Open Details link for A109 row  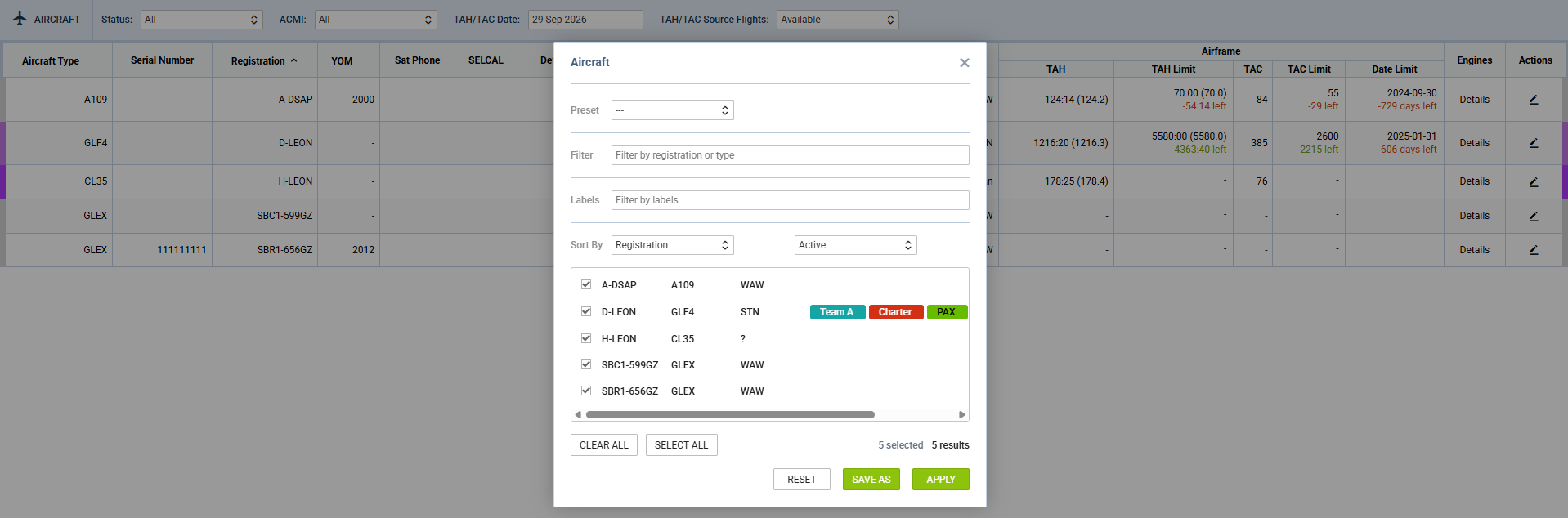[1475, 100]
